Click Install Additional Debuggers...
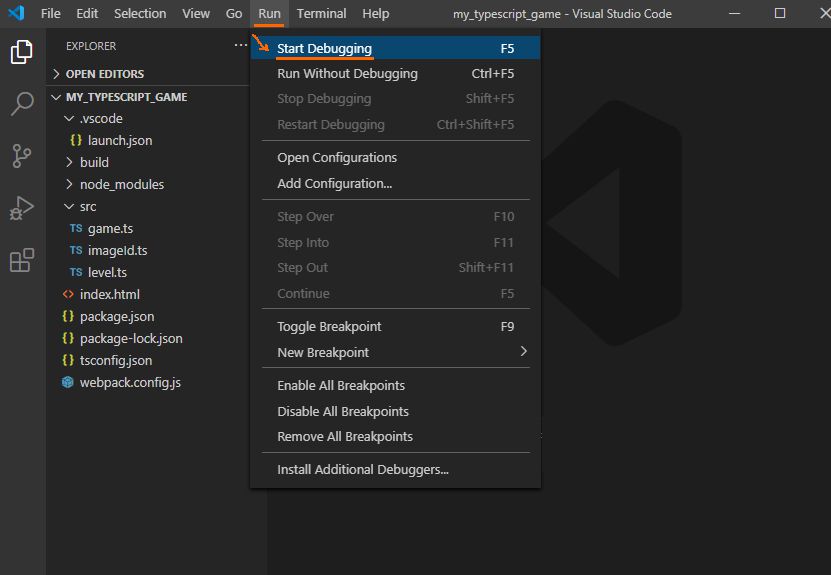The height and width of the screenshot is (575, 831). 362,470
